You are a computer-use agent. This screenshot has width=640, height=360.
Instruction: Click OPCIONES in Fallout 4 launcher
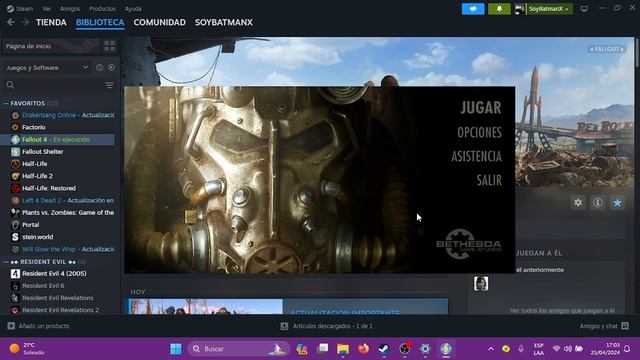click(479, 133)
